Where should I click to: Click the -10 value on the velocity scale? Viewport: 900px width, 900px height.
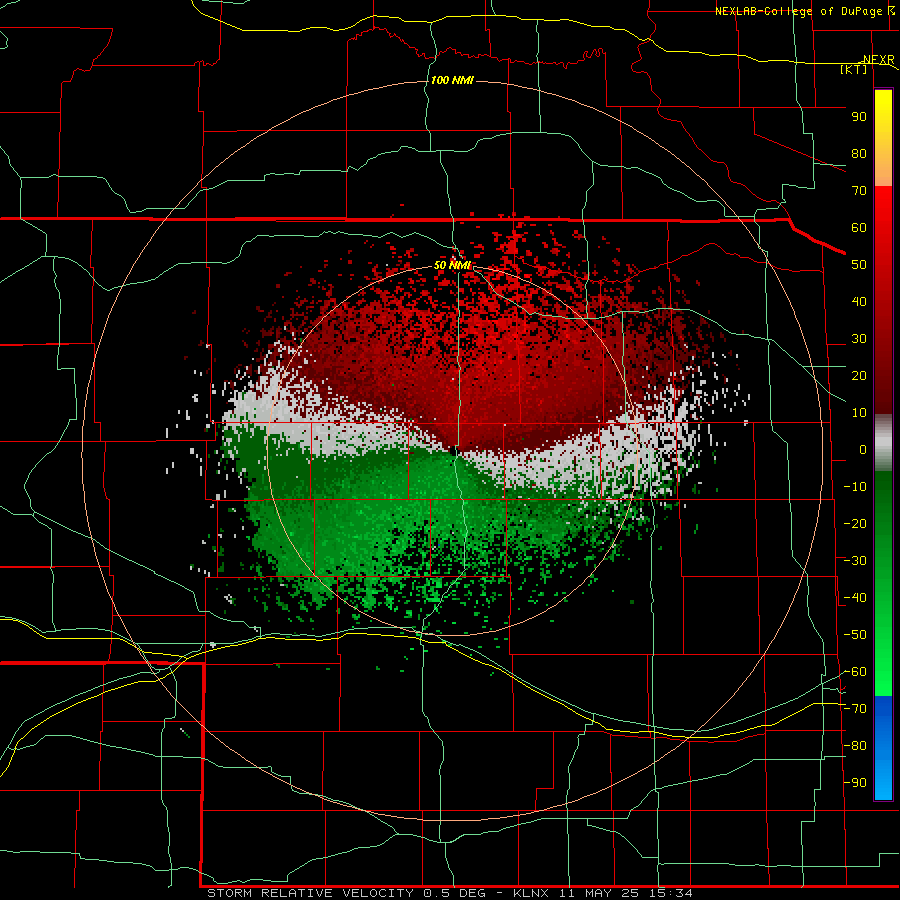pos(855,487)
